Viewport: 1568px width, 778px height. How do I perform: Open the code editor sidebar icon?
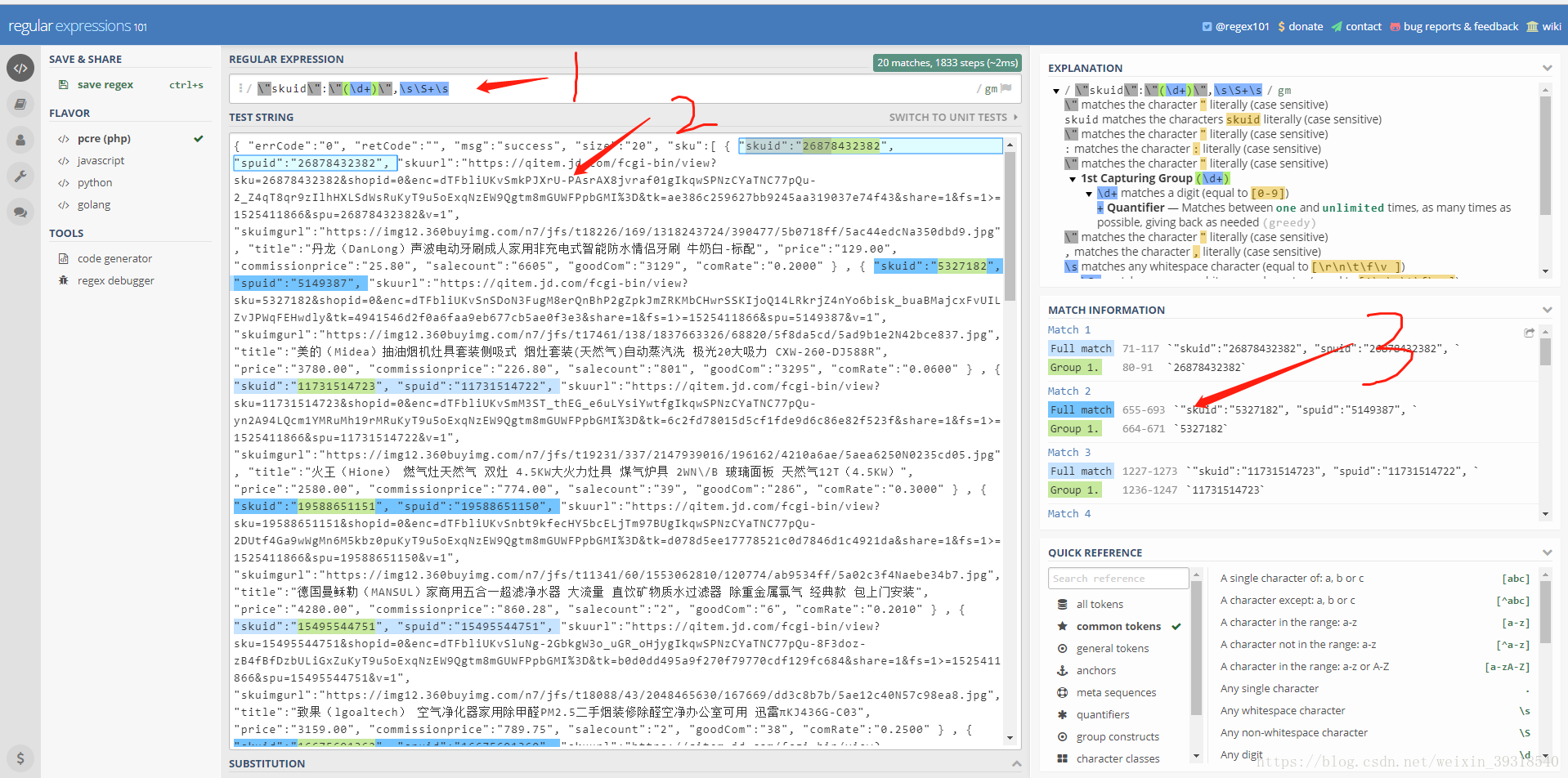20,68
